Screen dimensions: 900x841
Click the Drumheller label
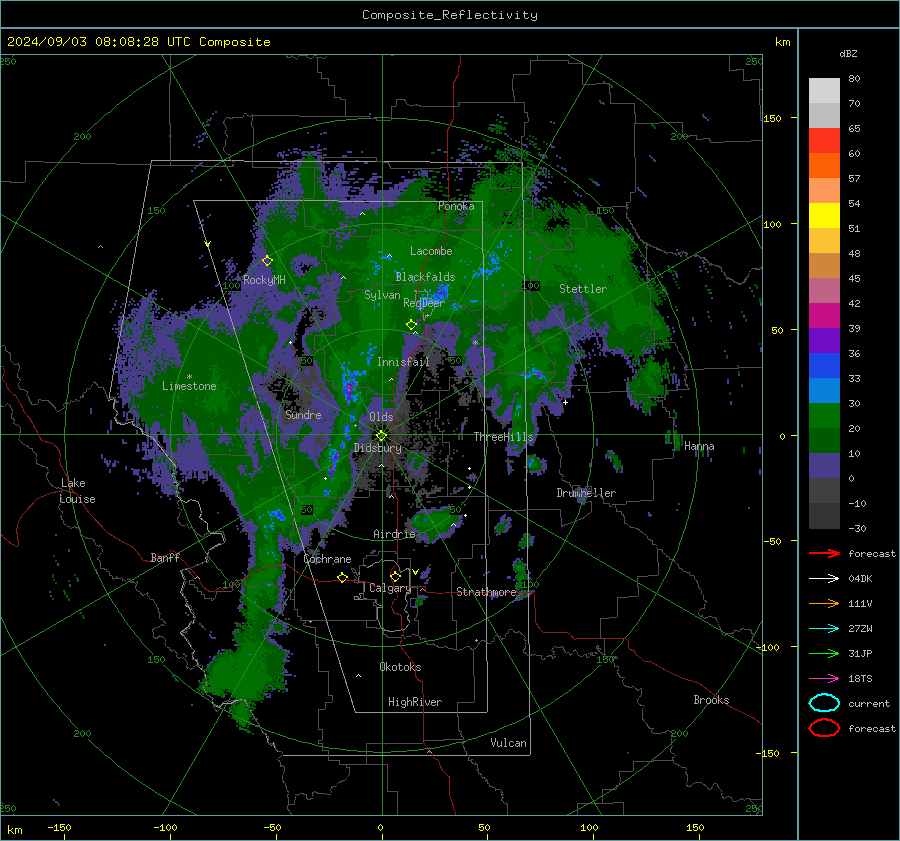click(x=586, y=493)
